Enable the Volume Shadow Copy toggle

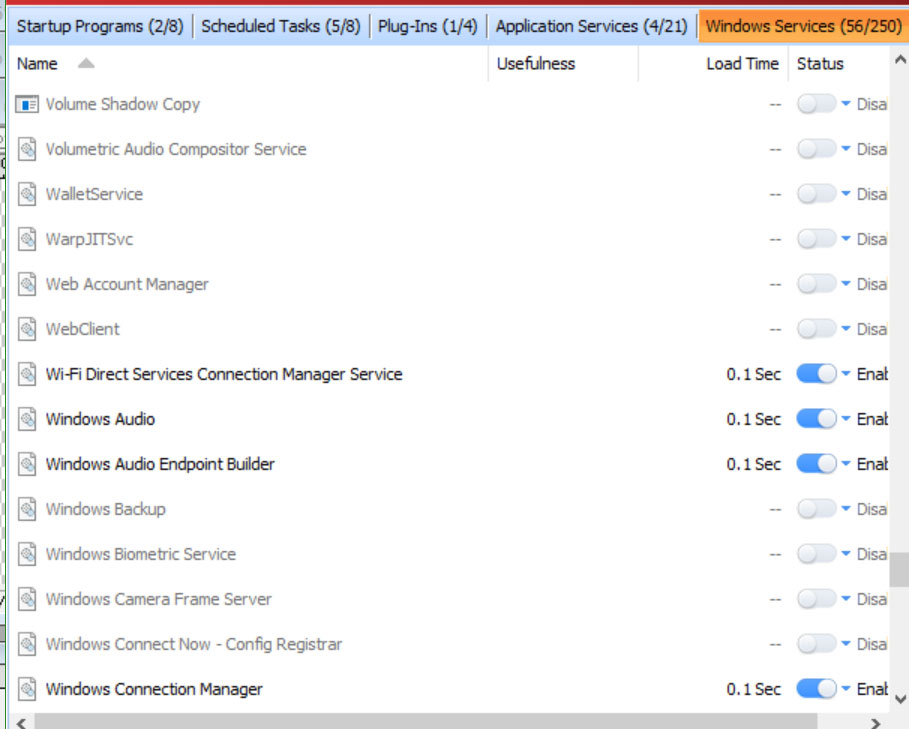point(816,104)
